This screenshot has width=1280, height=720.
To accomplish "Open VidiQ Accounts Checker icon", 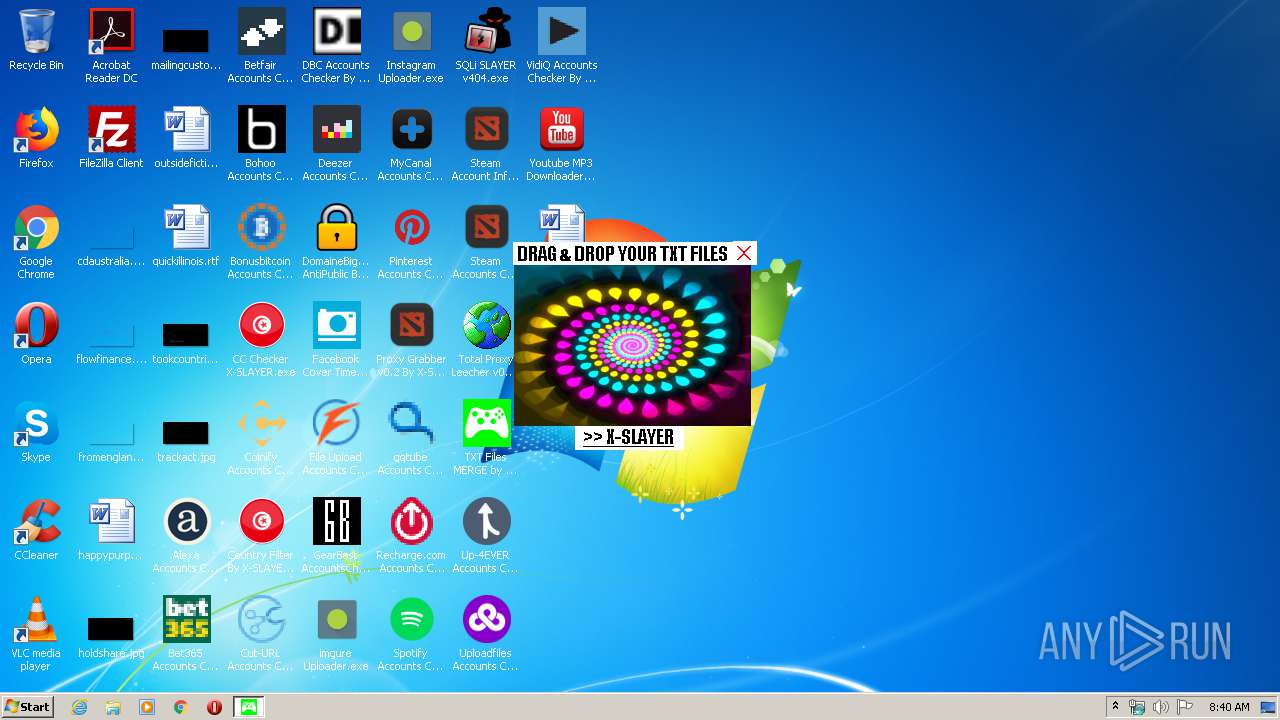I will click(x=561, y=33).
